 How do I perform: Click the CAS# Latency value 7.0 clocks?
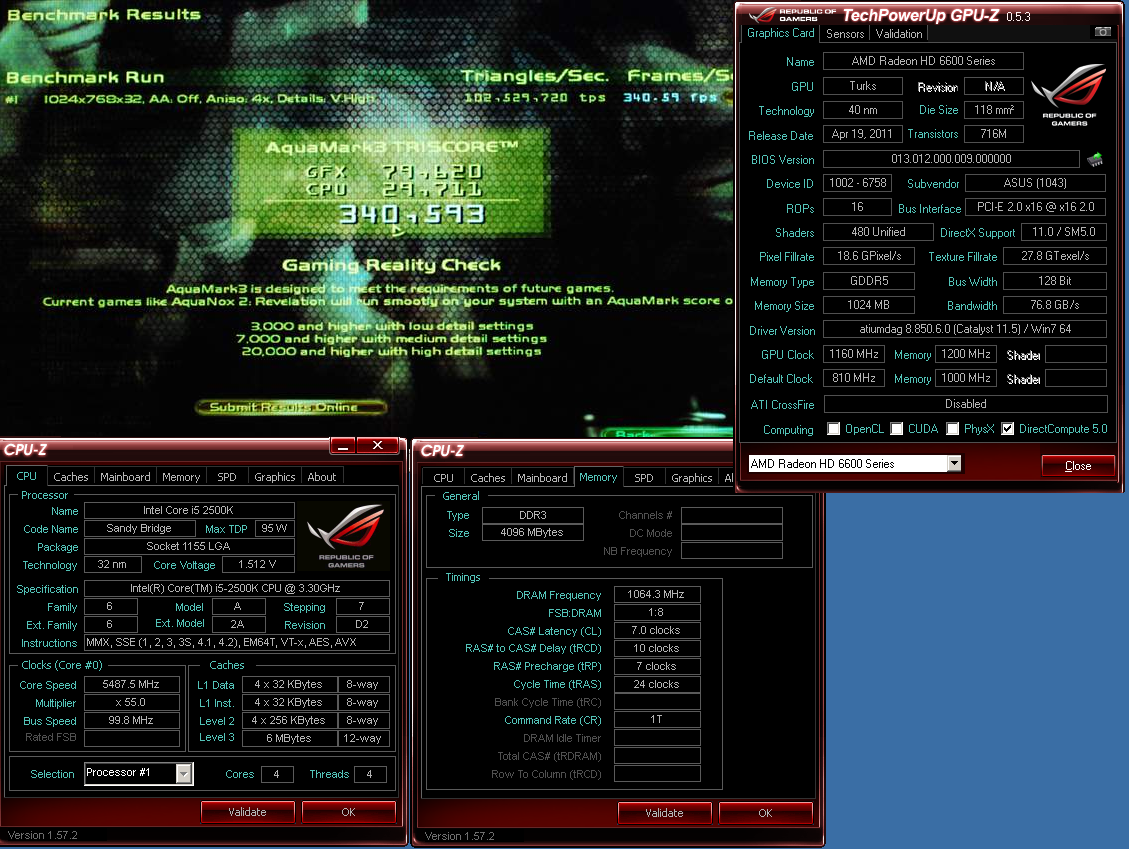point(656,630)
